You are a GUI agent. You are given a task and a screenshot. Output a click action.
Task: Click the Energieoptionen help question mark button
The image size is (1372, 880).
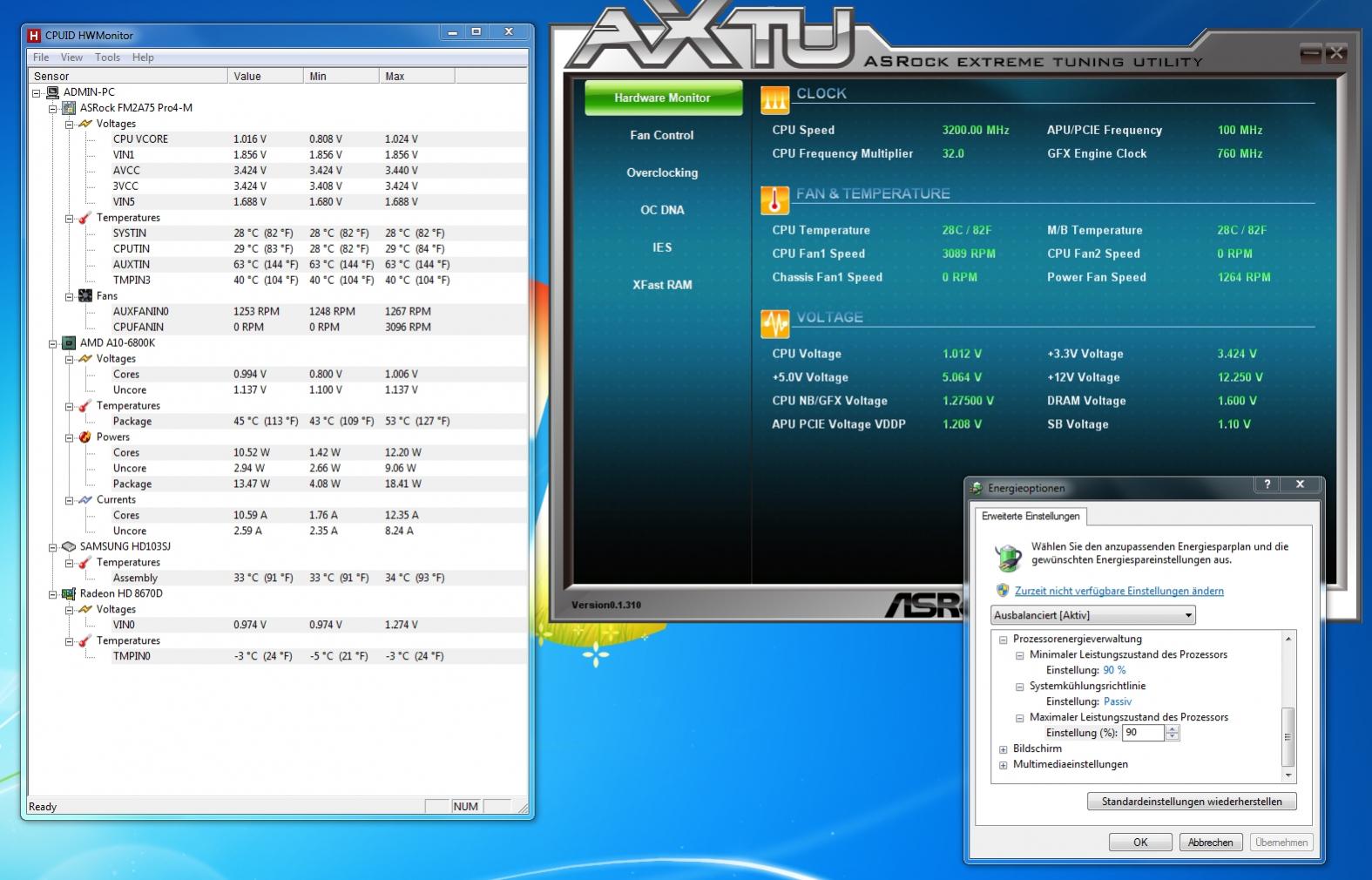point(1267,484)
